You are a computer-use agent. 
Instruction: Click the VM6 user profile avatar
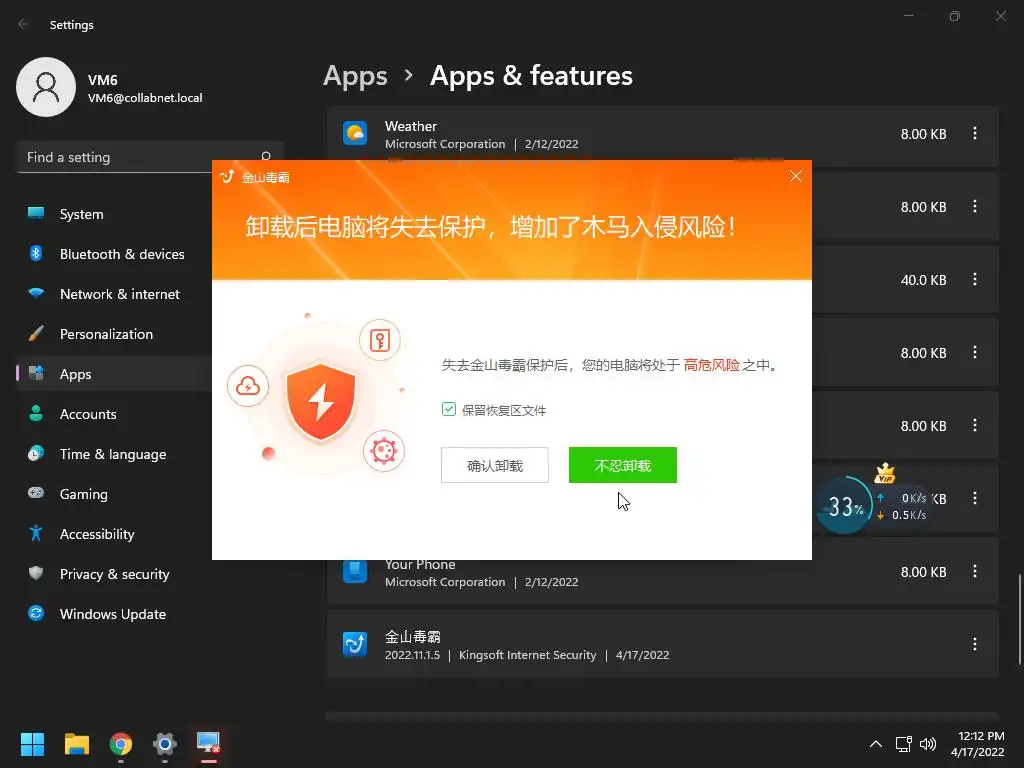click(x=46, y=87)
